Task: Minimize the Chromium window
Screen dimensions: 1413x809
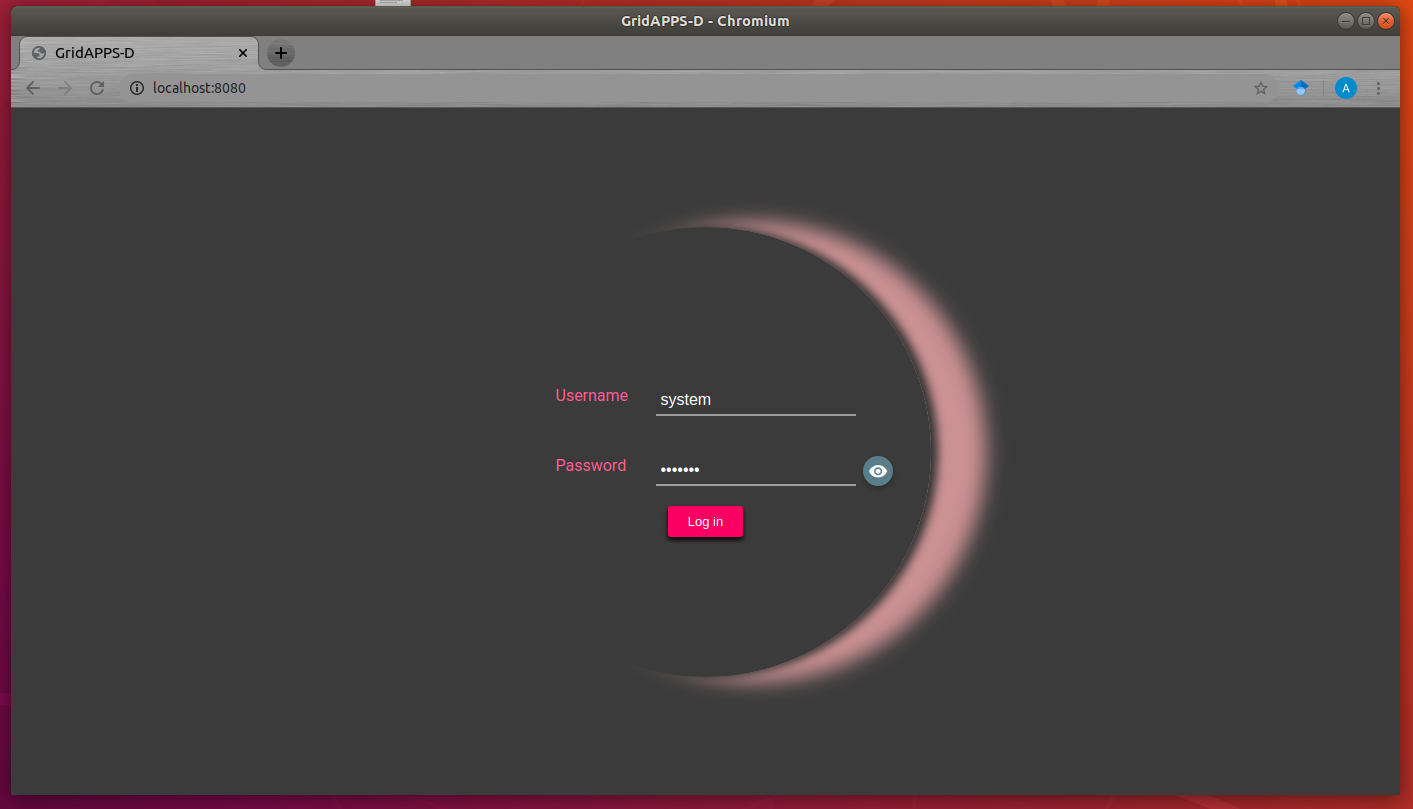Action: 1346,20
